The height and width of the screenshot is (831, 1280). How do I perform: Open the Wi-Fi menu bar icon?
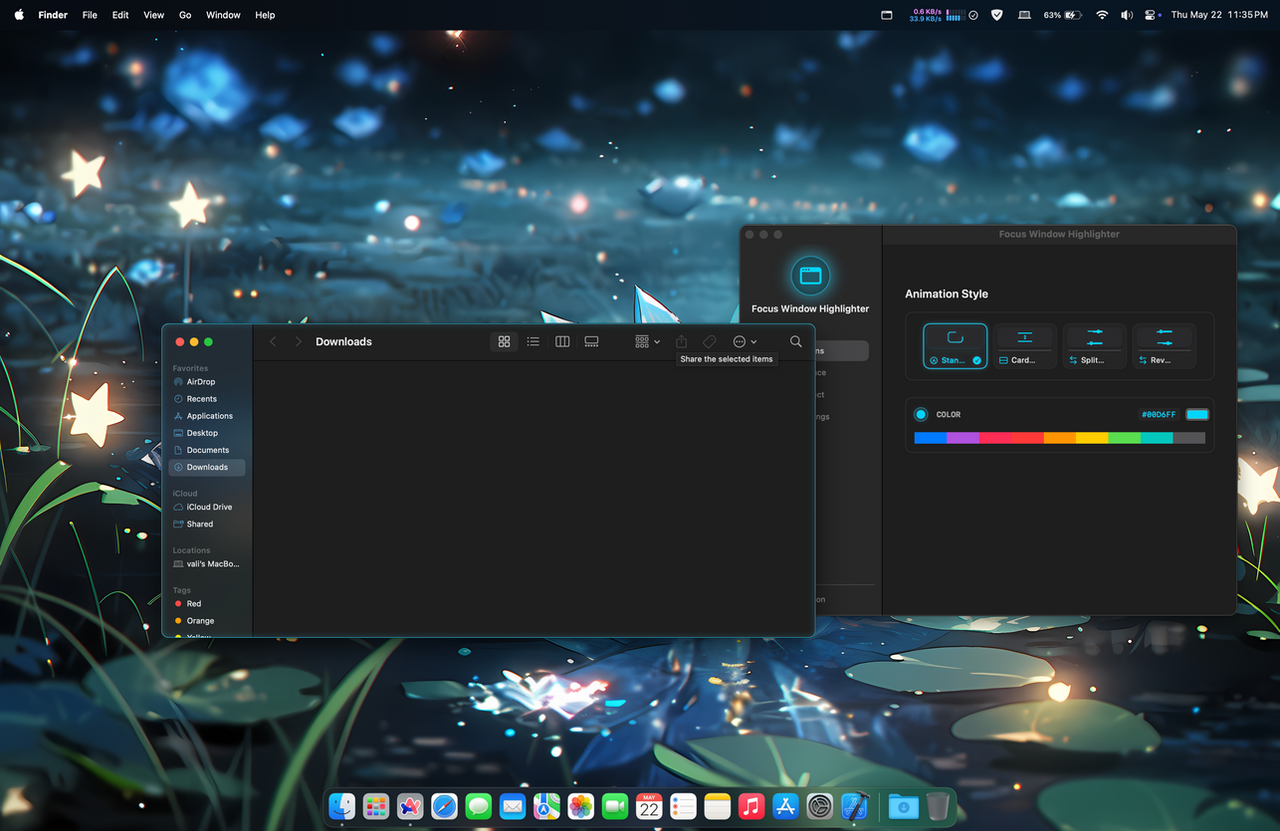tap(1102, 15)
